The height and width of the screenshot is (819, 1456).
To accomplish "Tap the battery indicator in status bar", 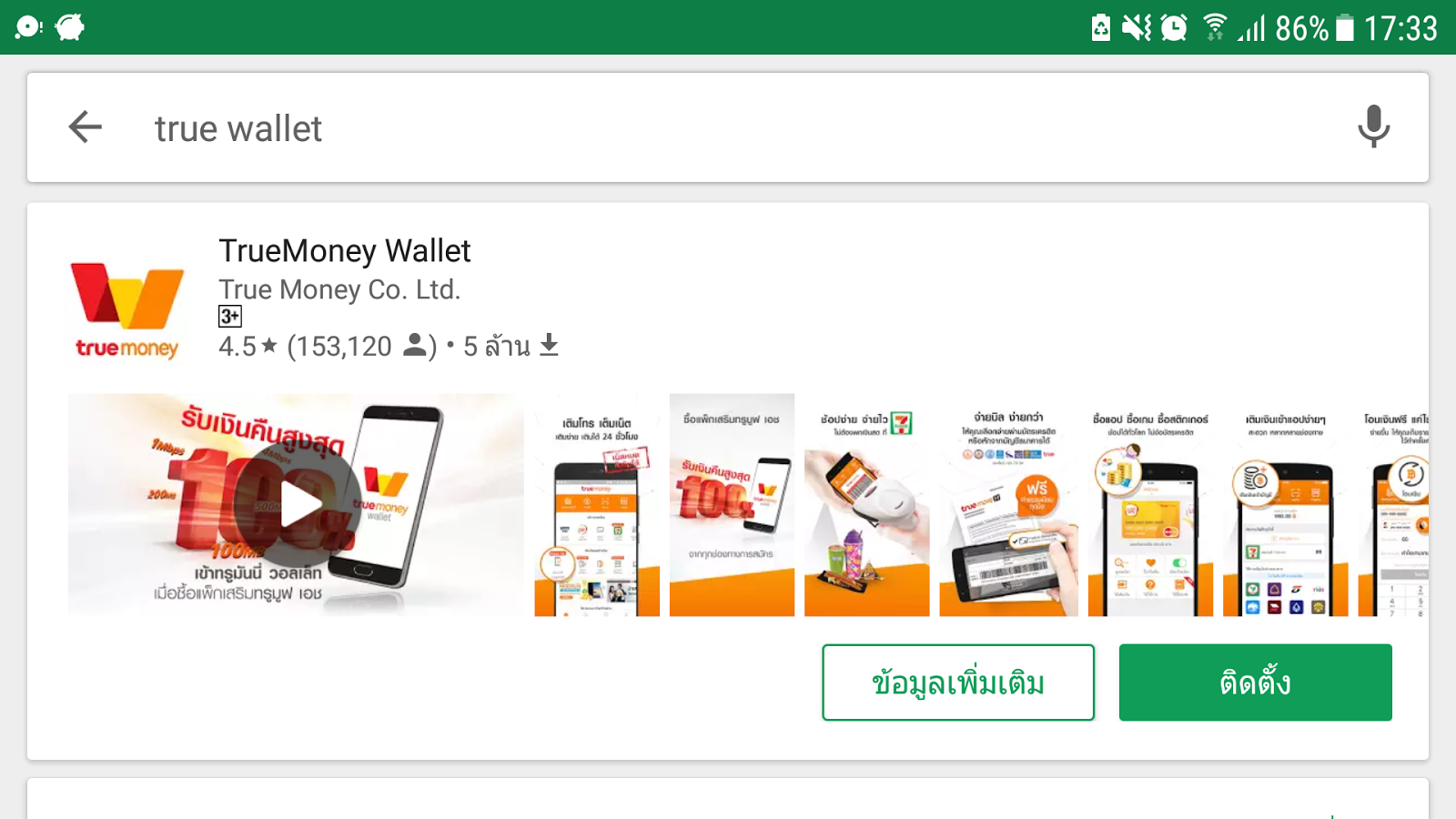I will point(1344,27).
